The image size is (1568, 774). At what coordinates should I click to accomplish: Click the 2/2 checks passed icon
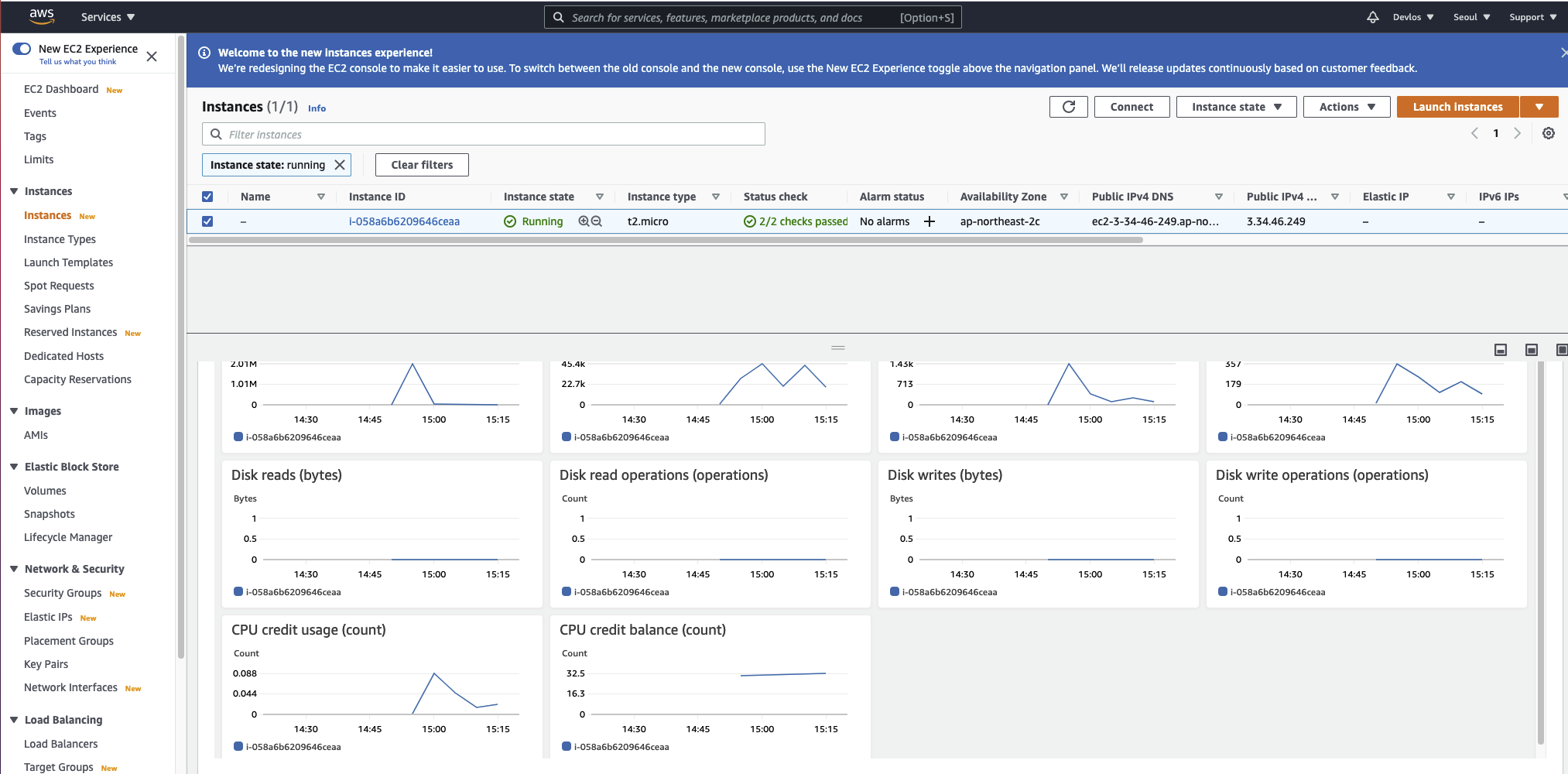coord(750,221)
